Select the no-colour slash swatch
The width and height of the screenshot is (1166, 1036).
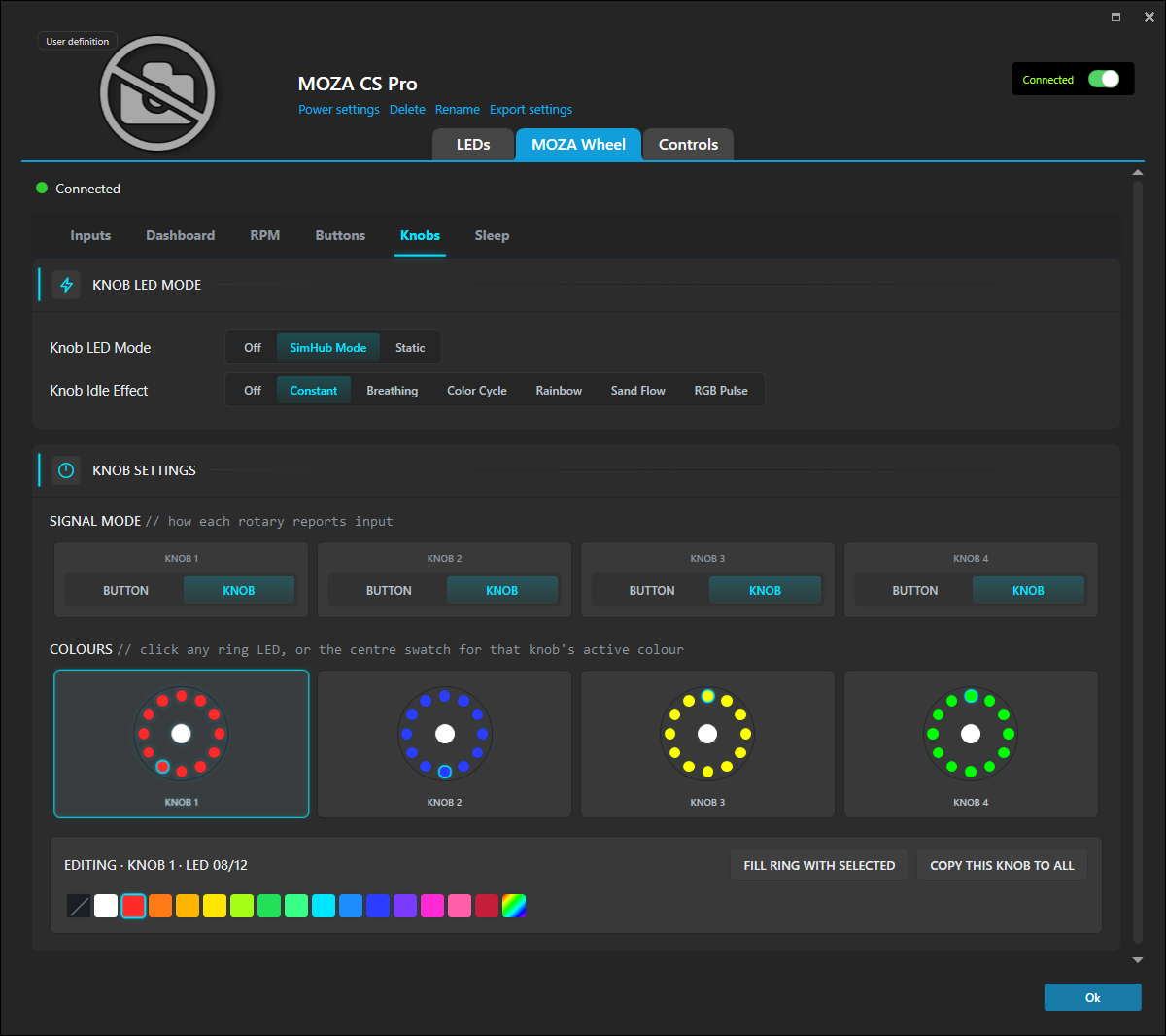(x=79, y=906)
